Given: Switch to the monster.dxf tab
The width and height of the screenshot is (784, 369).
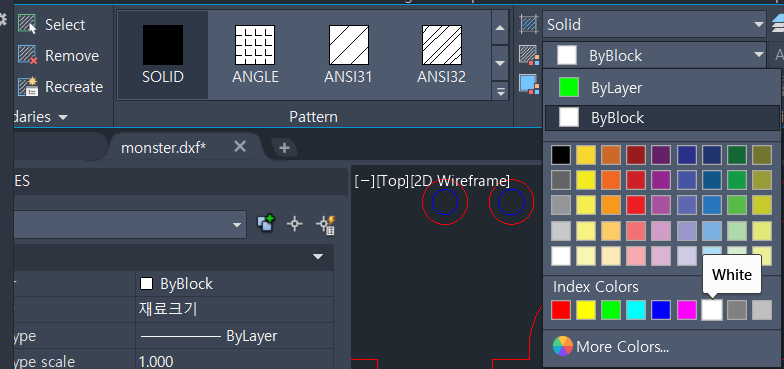Looking at the screenshot, I should click(164, 147).
